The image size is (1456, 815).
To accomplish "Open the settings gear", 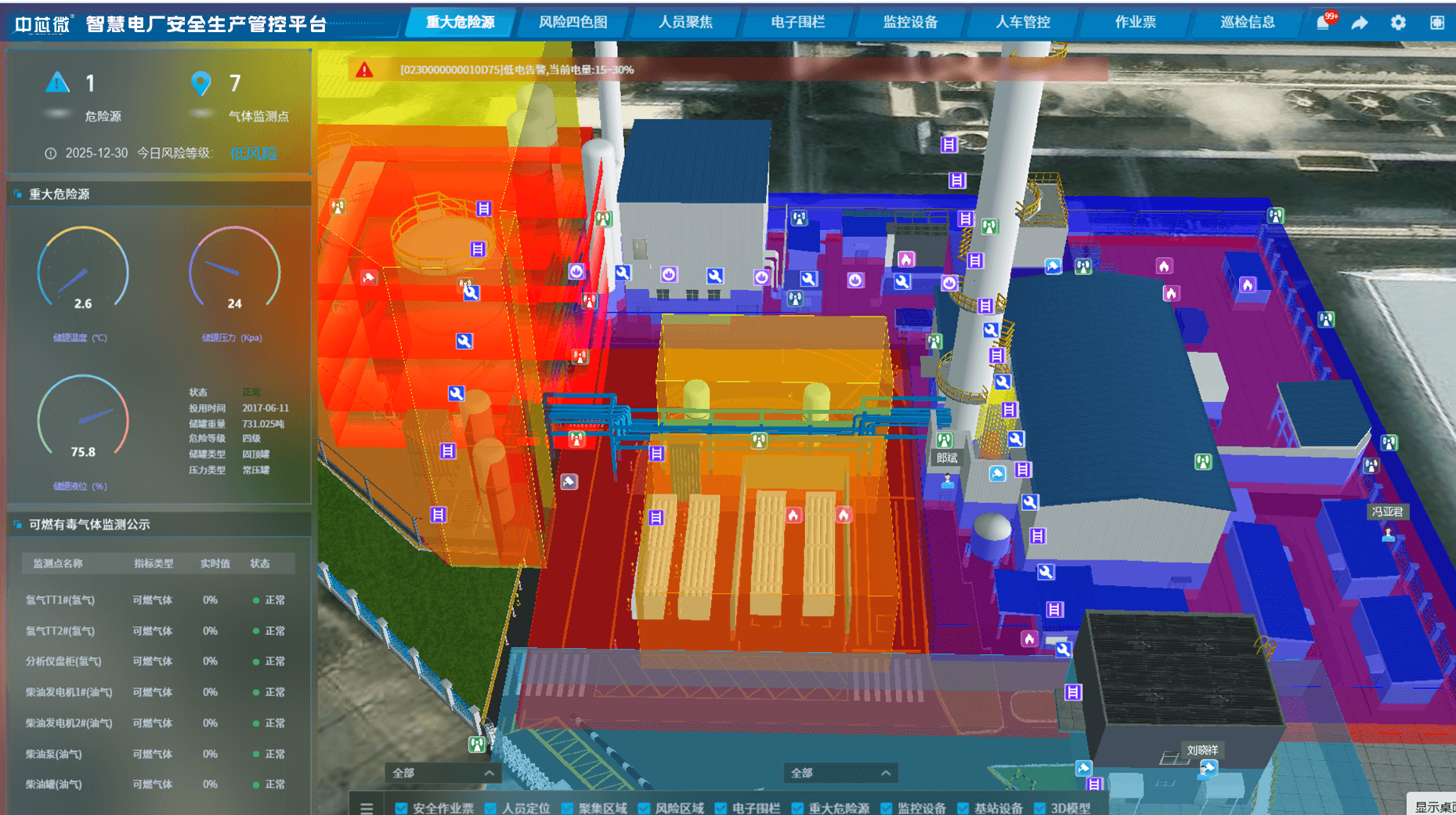I will pyautogui.click(x=1398, y=23).
